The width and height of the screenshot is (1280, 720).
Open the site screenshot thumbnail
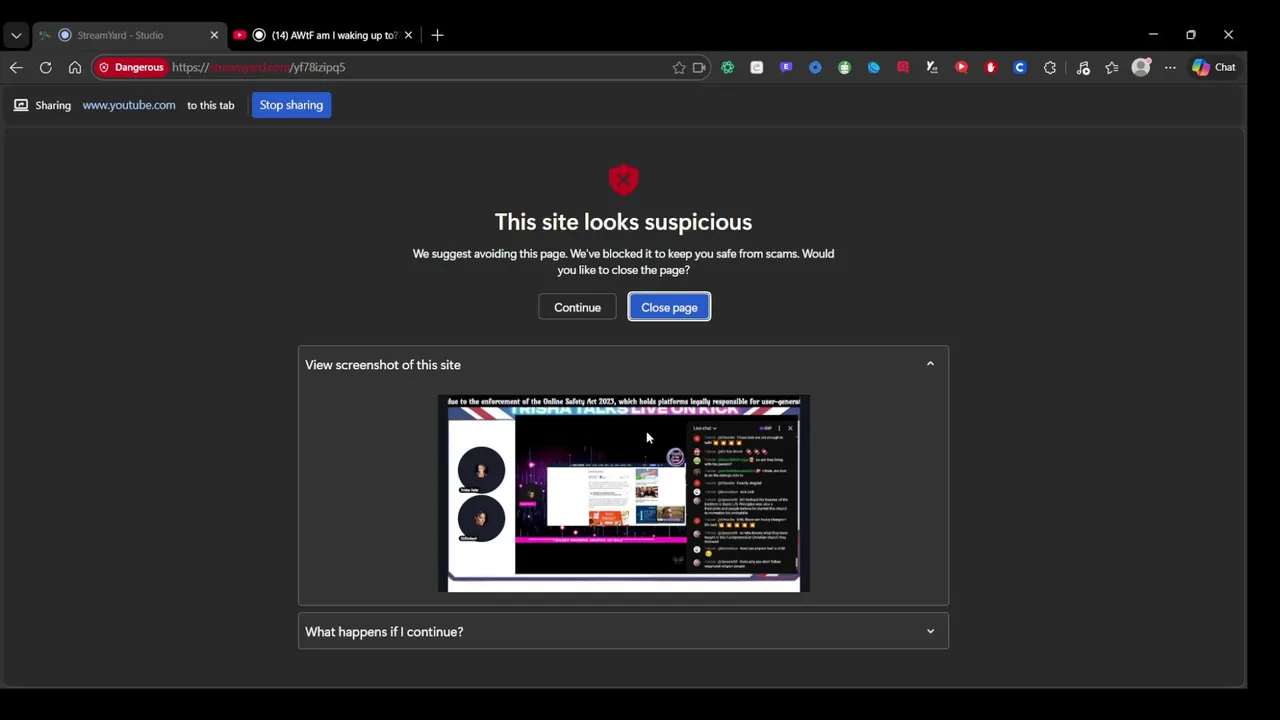[x=623, y=494]
